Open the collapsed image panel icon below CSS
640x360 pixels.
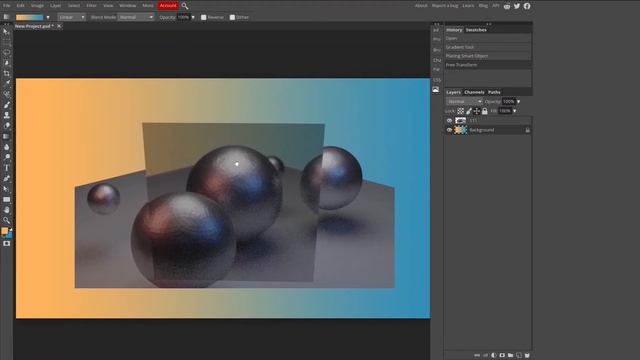[x=436, y=90]
